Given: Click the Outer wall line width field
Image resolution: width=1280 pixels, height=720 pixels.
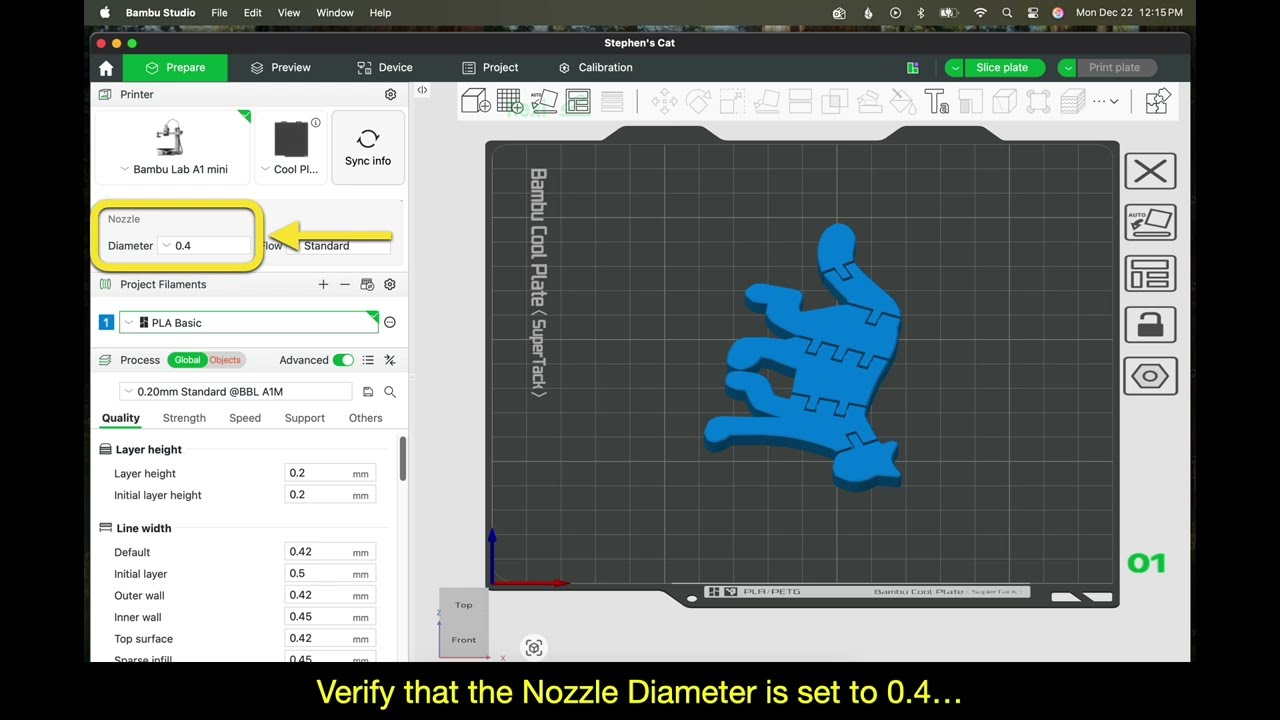Looking at the screenshot, I should (x=330, y=595).
